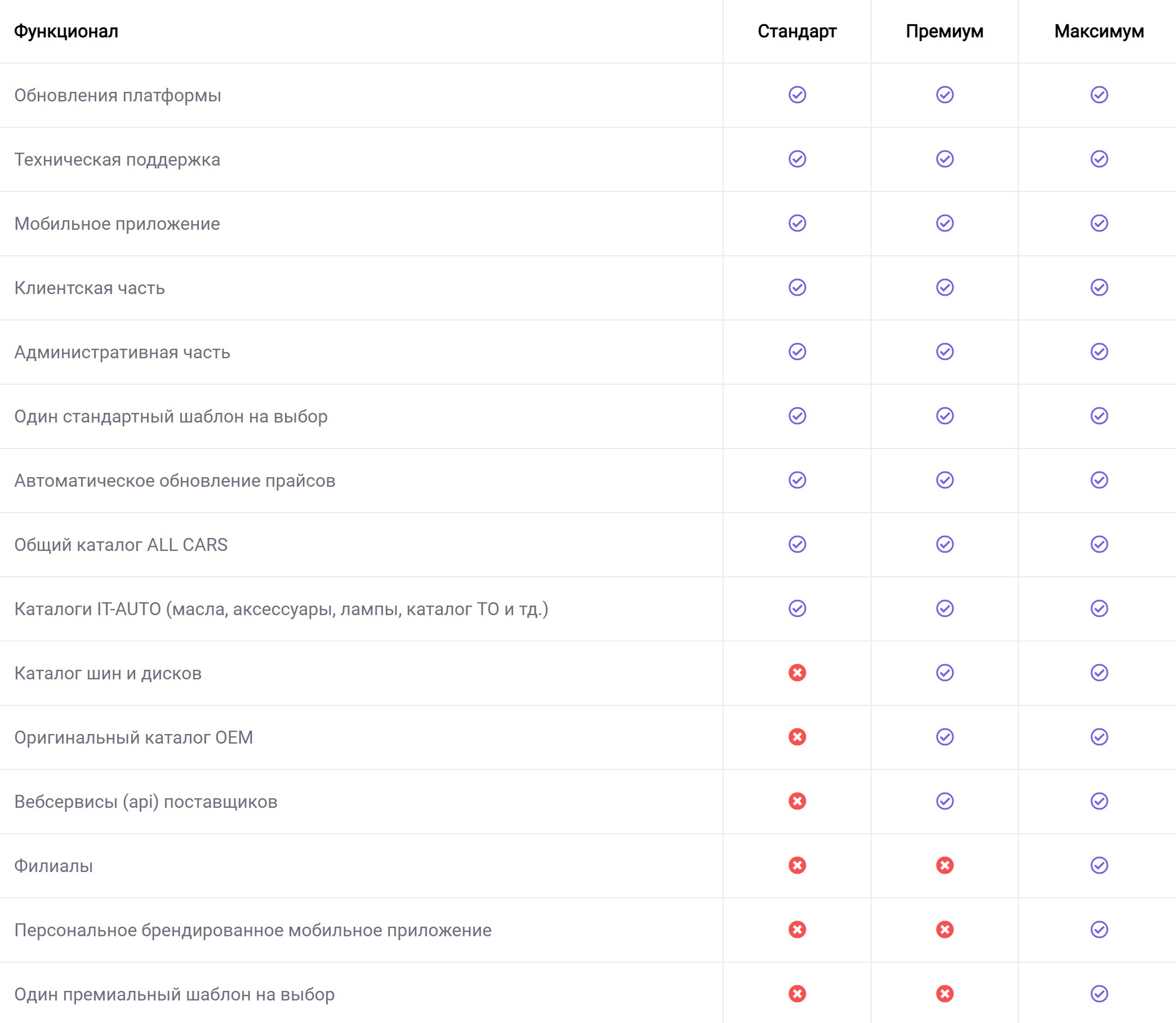Click the Премиум checkmark for Каталог шин и дисков
The height and width of the screenshot is (1023, 1176).
coord(945,673)
